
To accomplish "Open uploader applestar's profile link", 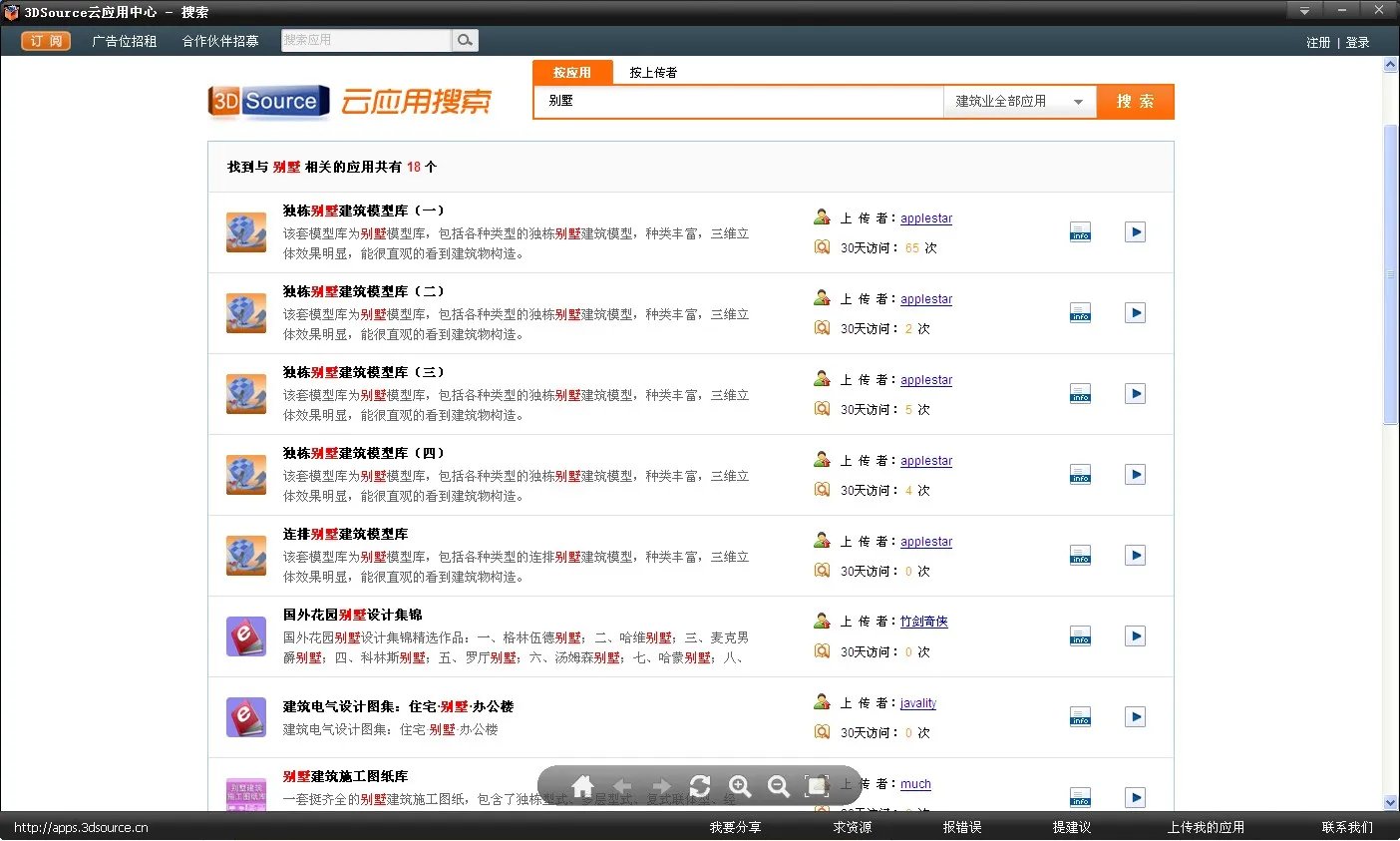I will (925, 217).
